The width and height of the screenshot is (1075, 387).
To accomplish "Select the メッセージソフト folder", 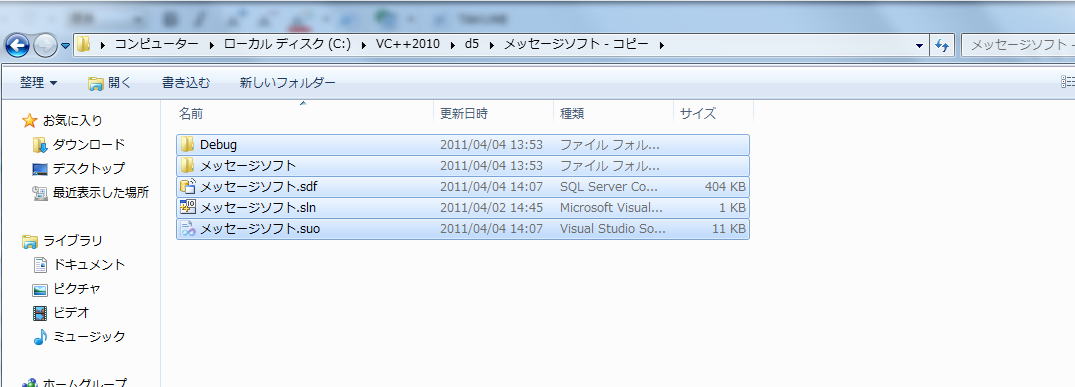I will (x=463, y=166).
